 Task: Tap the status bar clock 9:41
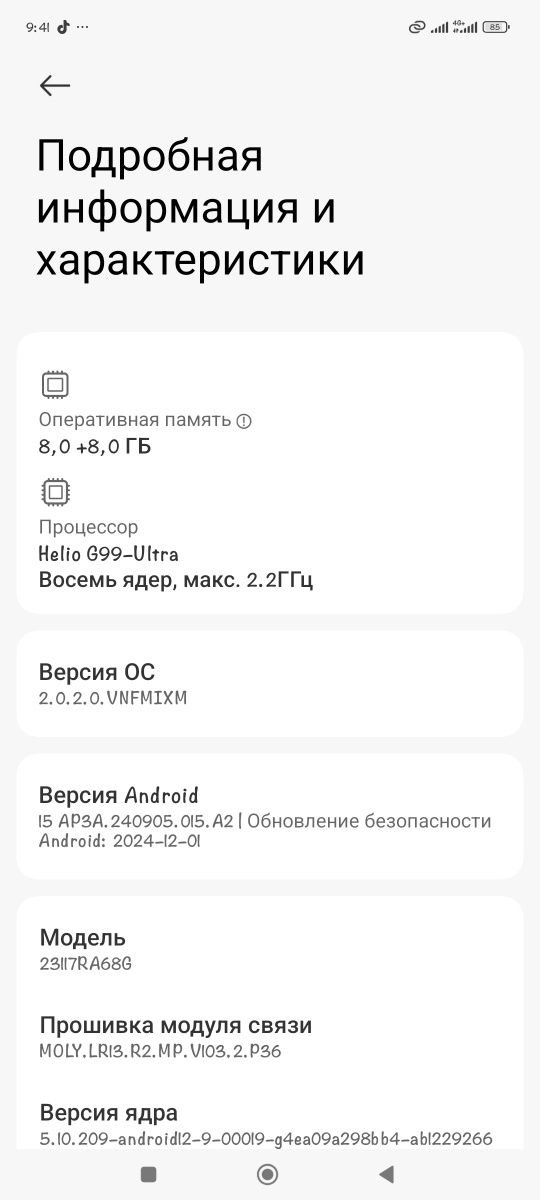coord(38,28)
